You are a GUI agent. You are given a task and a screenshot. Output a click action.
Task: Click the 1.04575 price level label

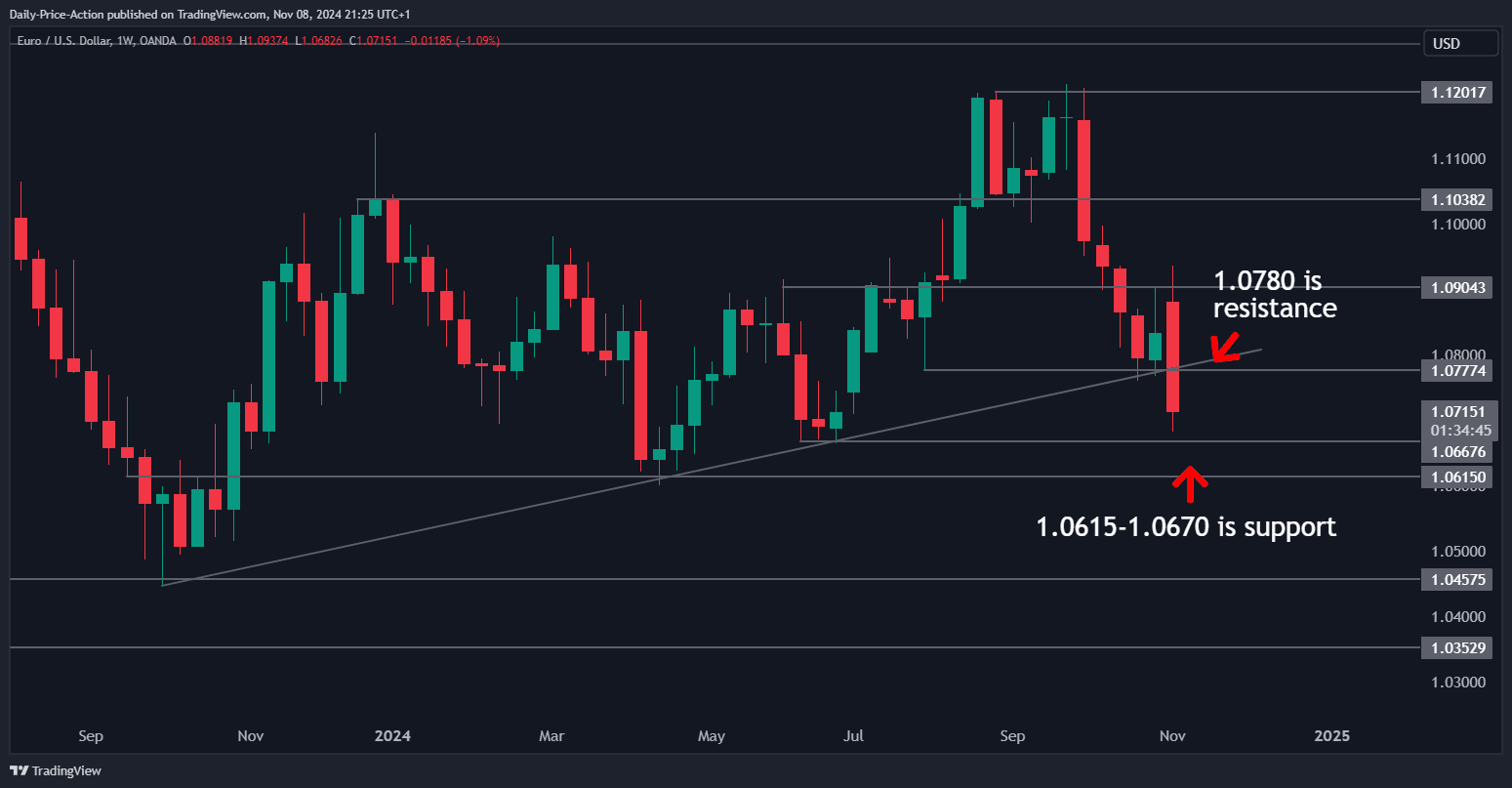(x=1458, y=579)
